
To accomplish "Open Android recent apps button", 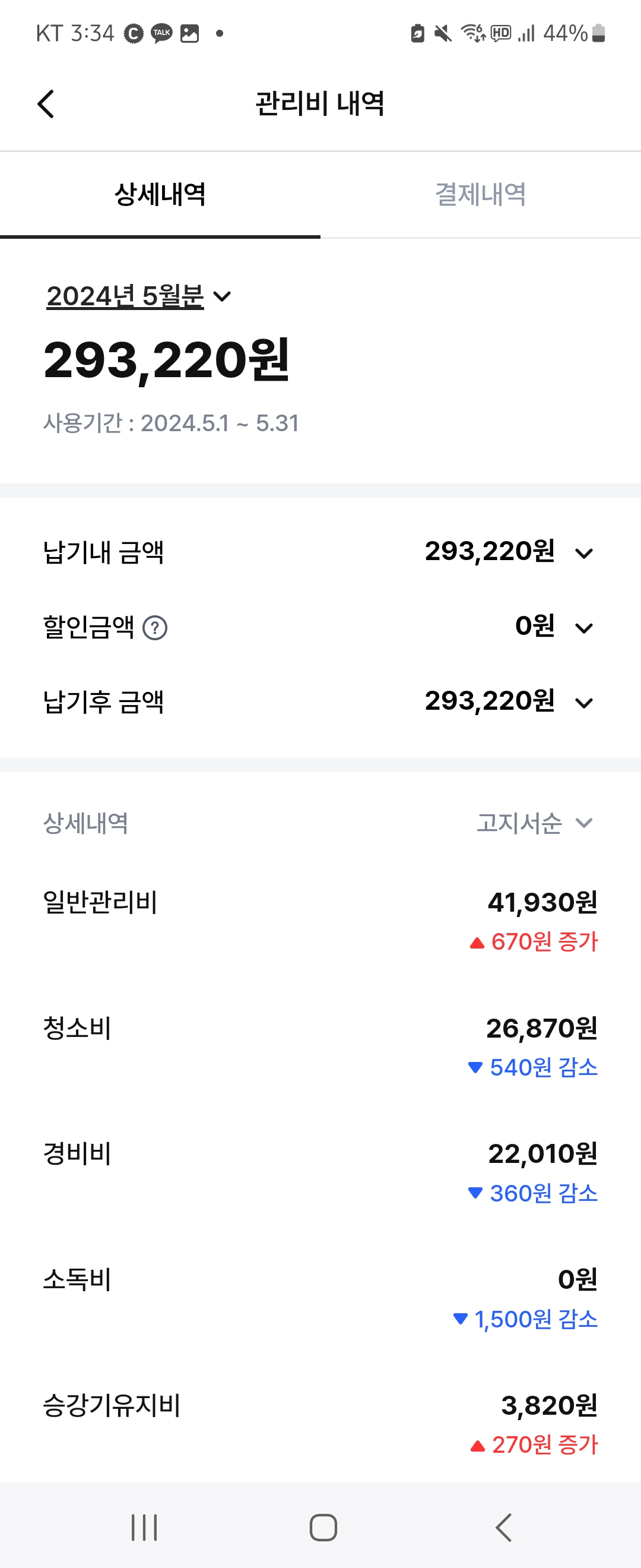I will [x=144, y=1527].
